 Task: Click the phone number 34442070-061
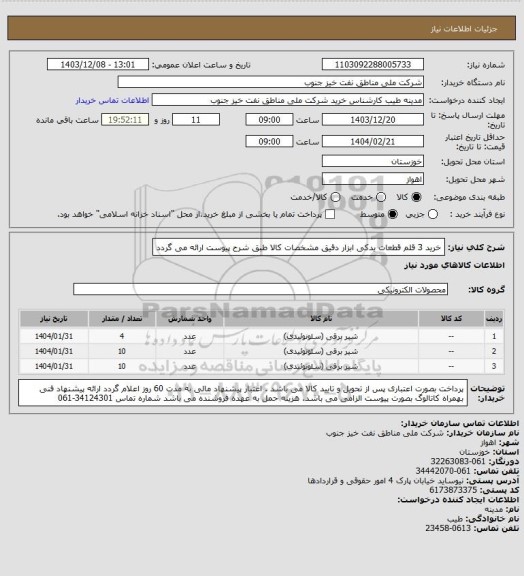[x=443, y=471]
